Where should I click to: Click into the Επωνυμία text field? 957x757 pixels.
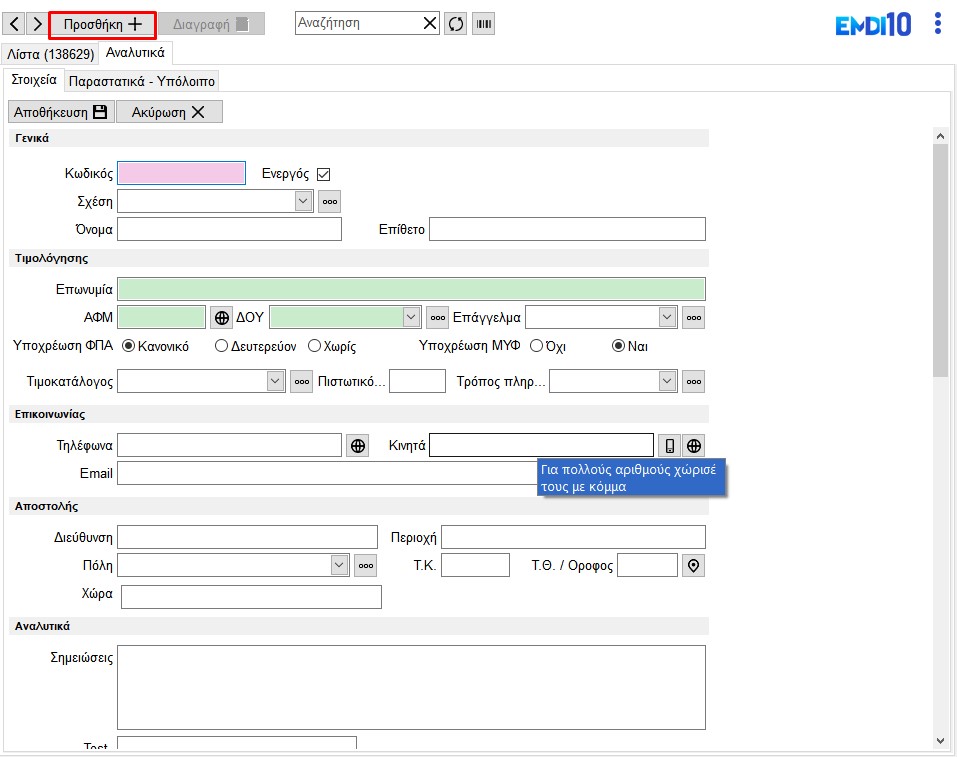click(411, 289)
